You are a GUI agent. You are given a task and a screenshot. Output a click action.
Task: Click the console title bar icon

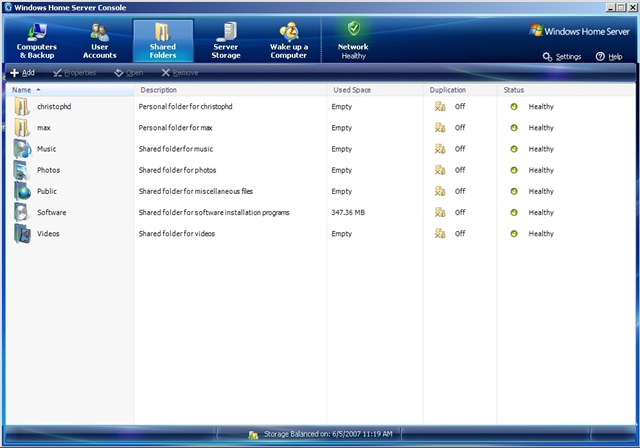[x=8, y=7]
